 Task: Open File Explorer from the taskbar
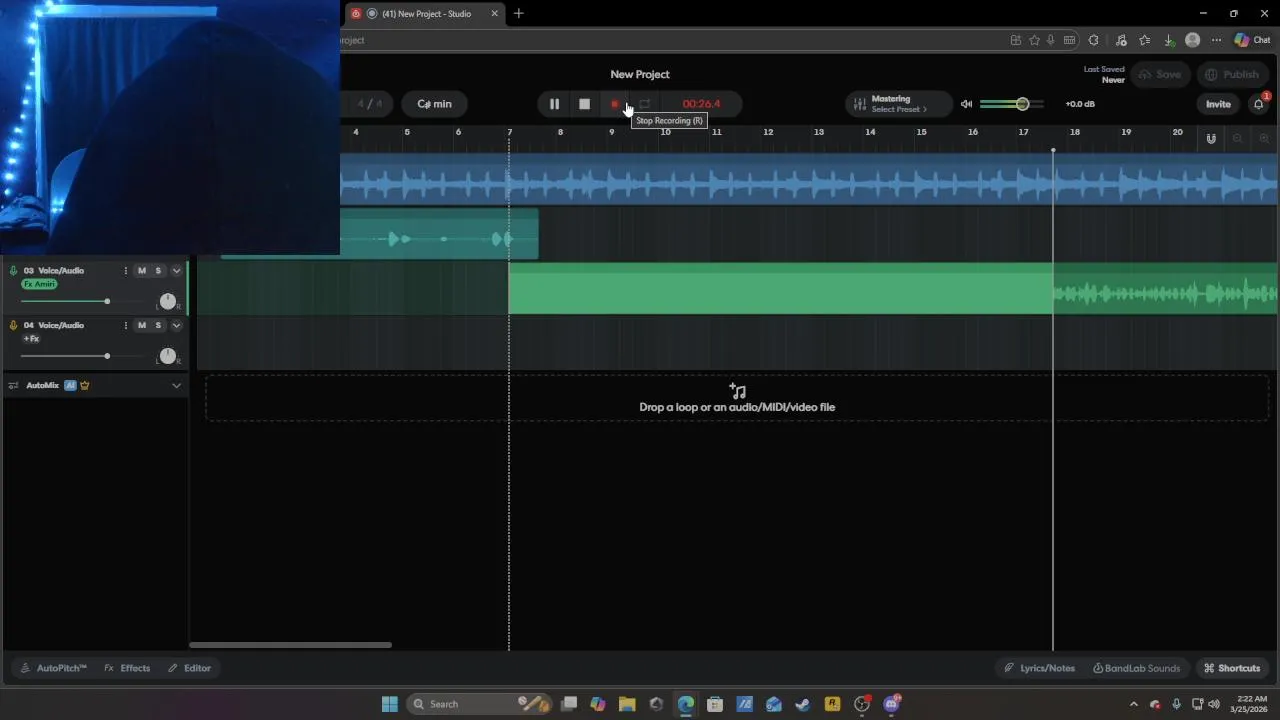627,704
